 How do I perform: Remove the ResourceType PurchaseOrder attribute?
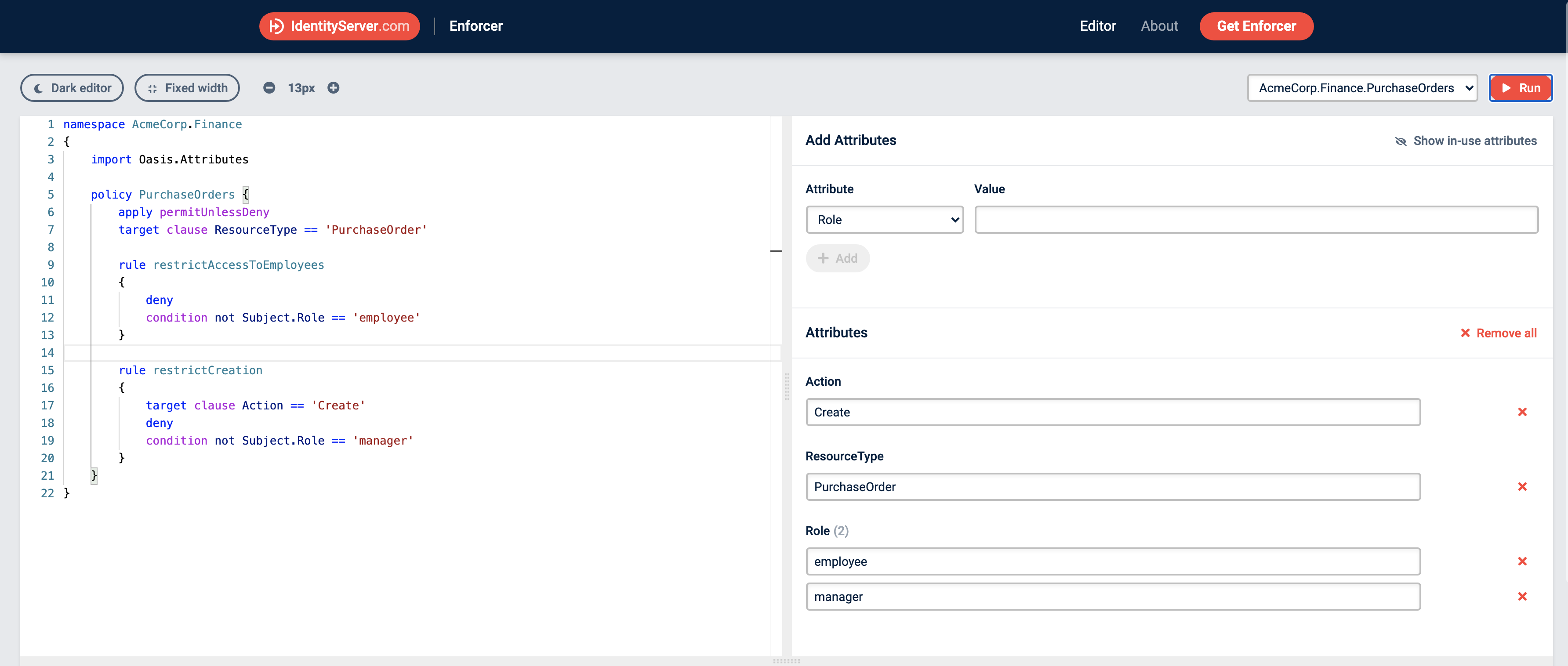(1522, 487)
